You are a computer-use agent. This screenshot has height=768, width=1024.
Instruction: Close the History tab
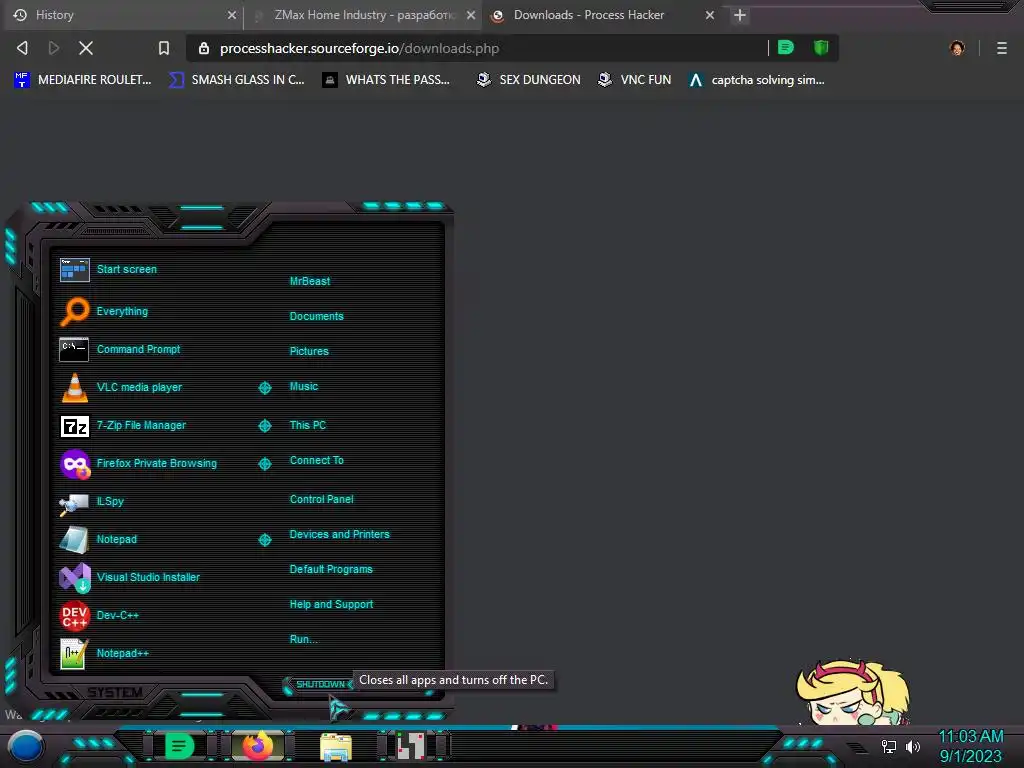231,15
